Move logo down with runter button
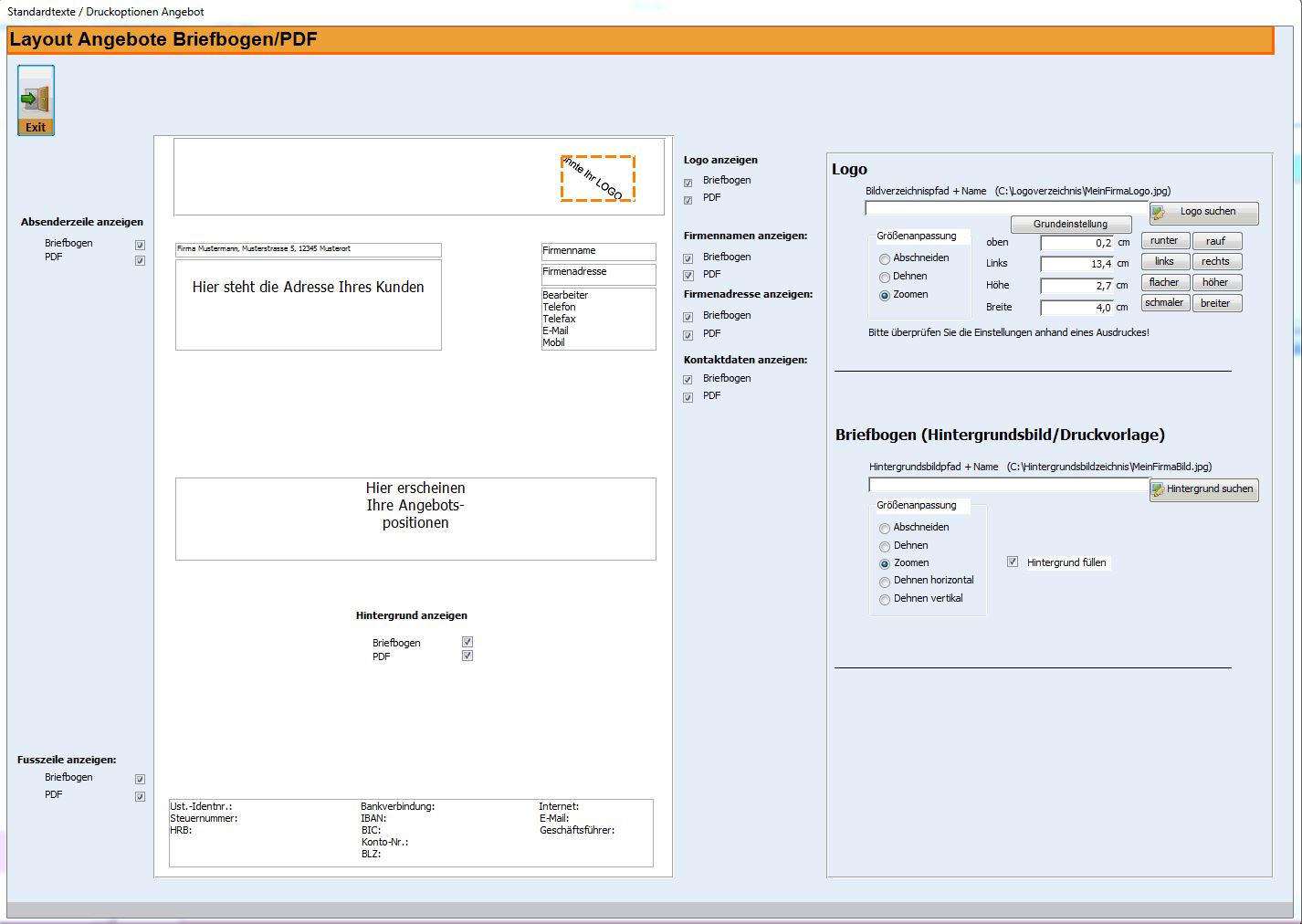The image size is (1302, 924). tap(1165, 241)
